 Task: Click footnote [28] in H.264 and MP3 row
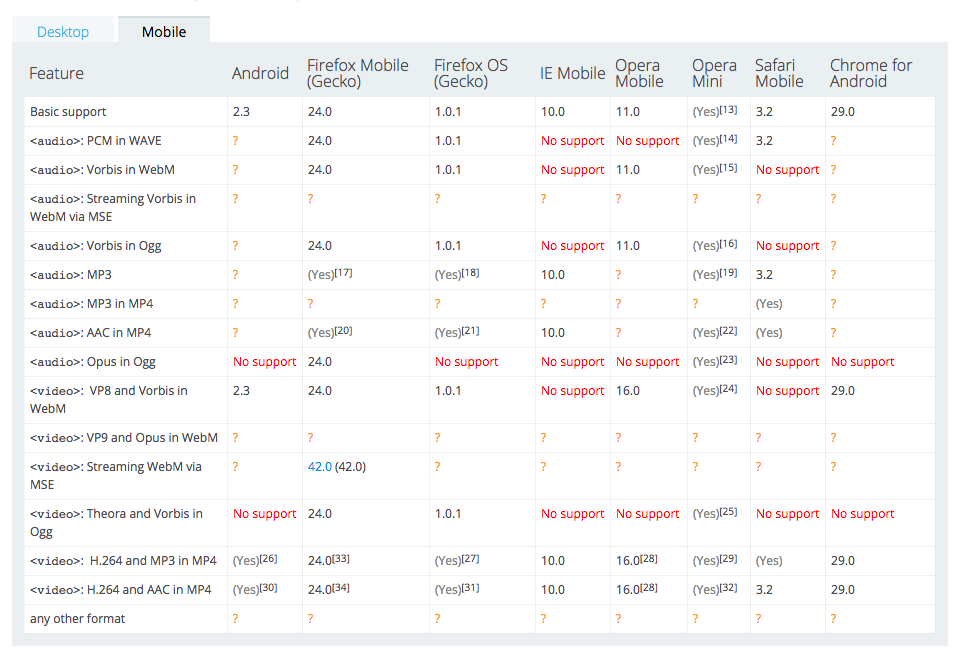pos(649,558)
